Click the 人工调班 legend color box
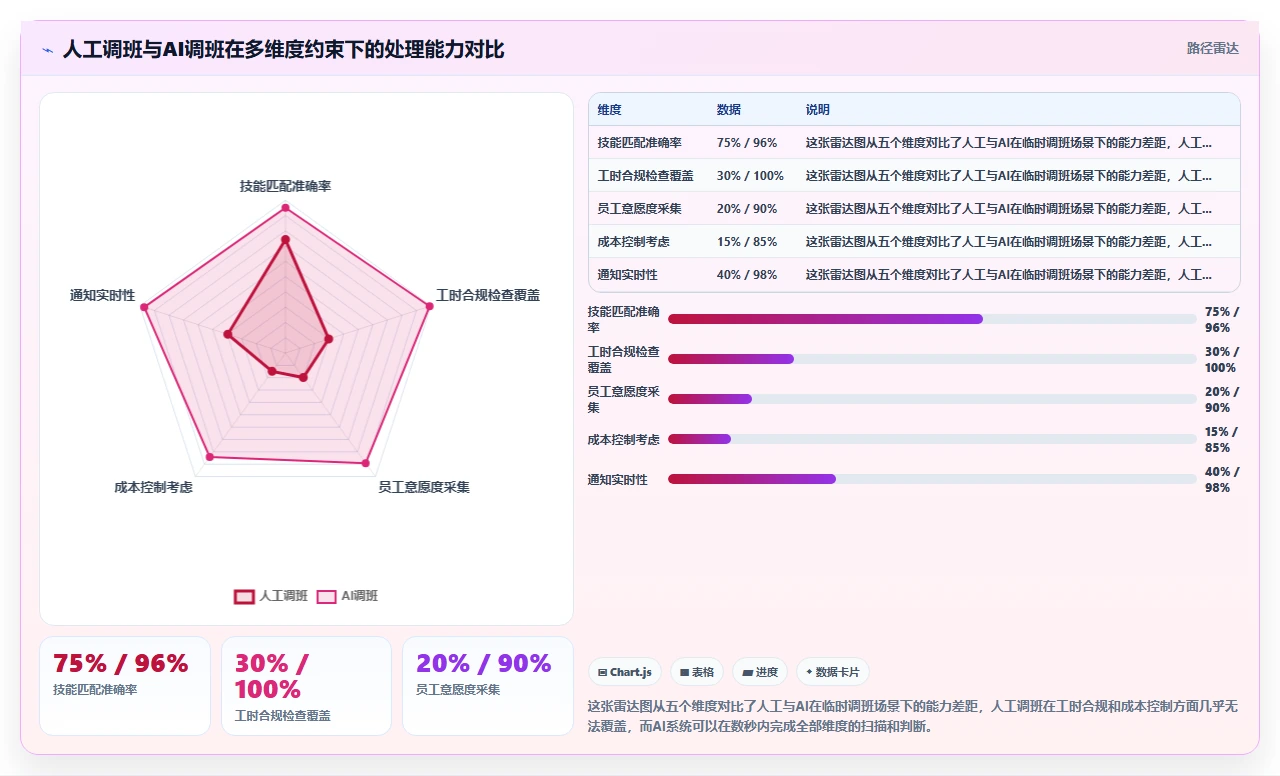 tap(244, 596)
